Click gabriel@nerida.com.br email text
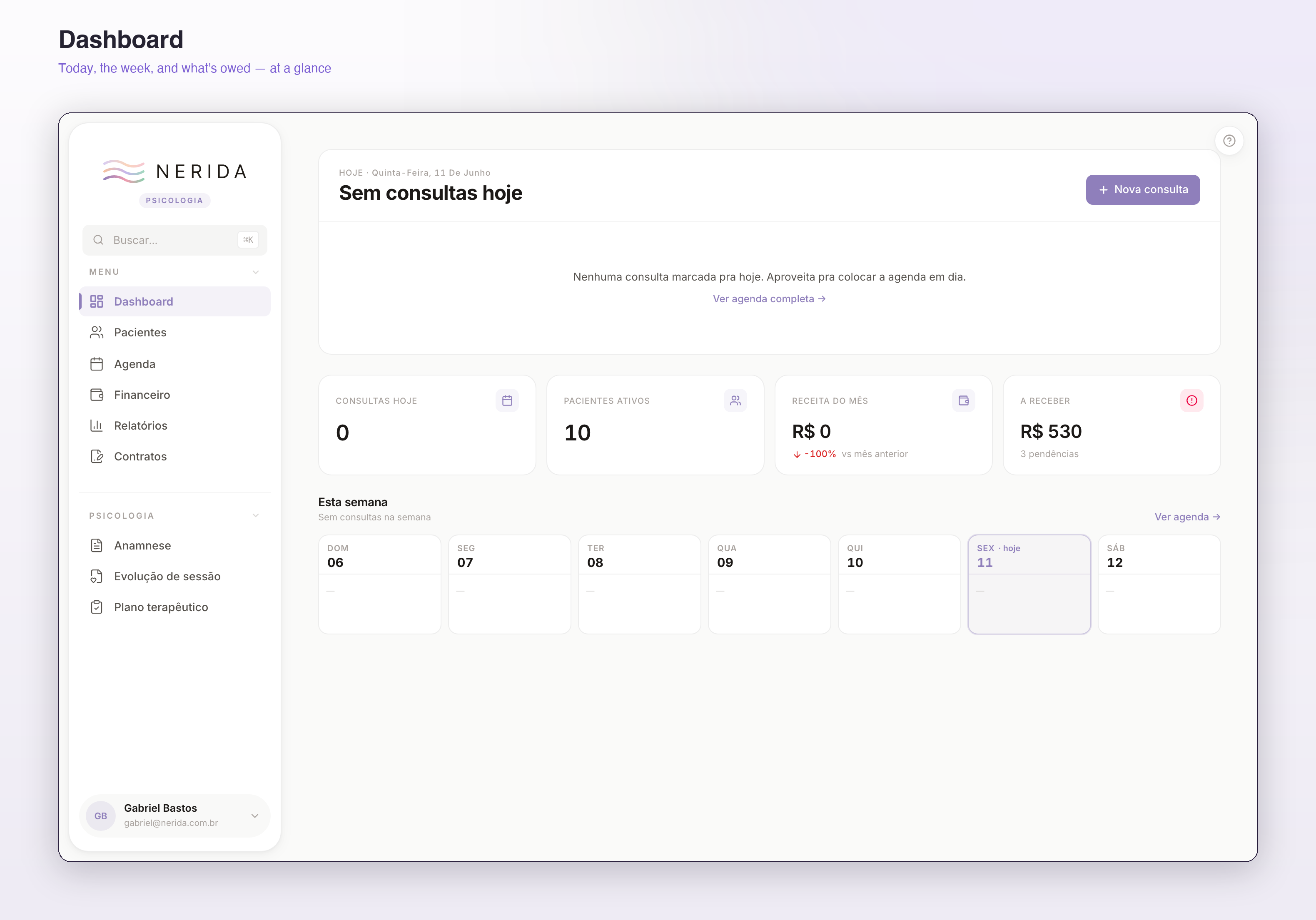The width and height of the screenshot is (1316, 920). pyautogui.click(x=171, y=823)
